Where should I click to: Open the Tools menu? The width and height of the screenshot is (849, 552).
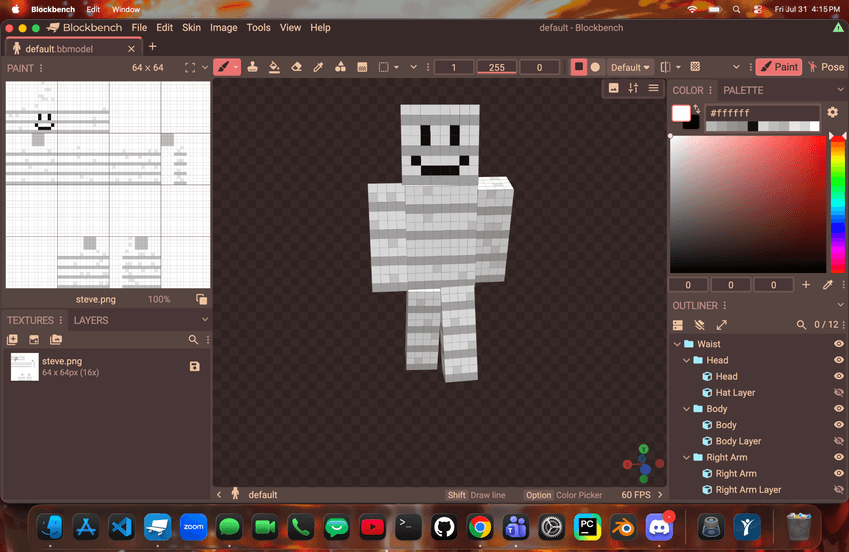pos(258,28)
